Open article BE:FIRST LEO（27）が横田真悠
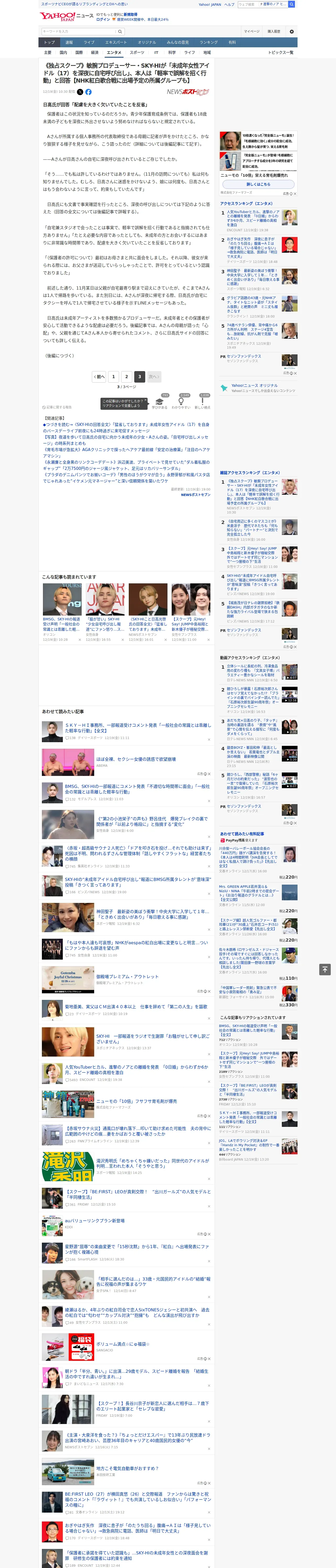The width and height of the screenshot is (336, 1568). [x=138, y=1499]
